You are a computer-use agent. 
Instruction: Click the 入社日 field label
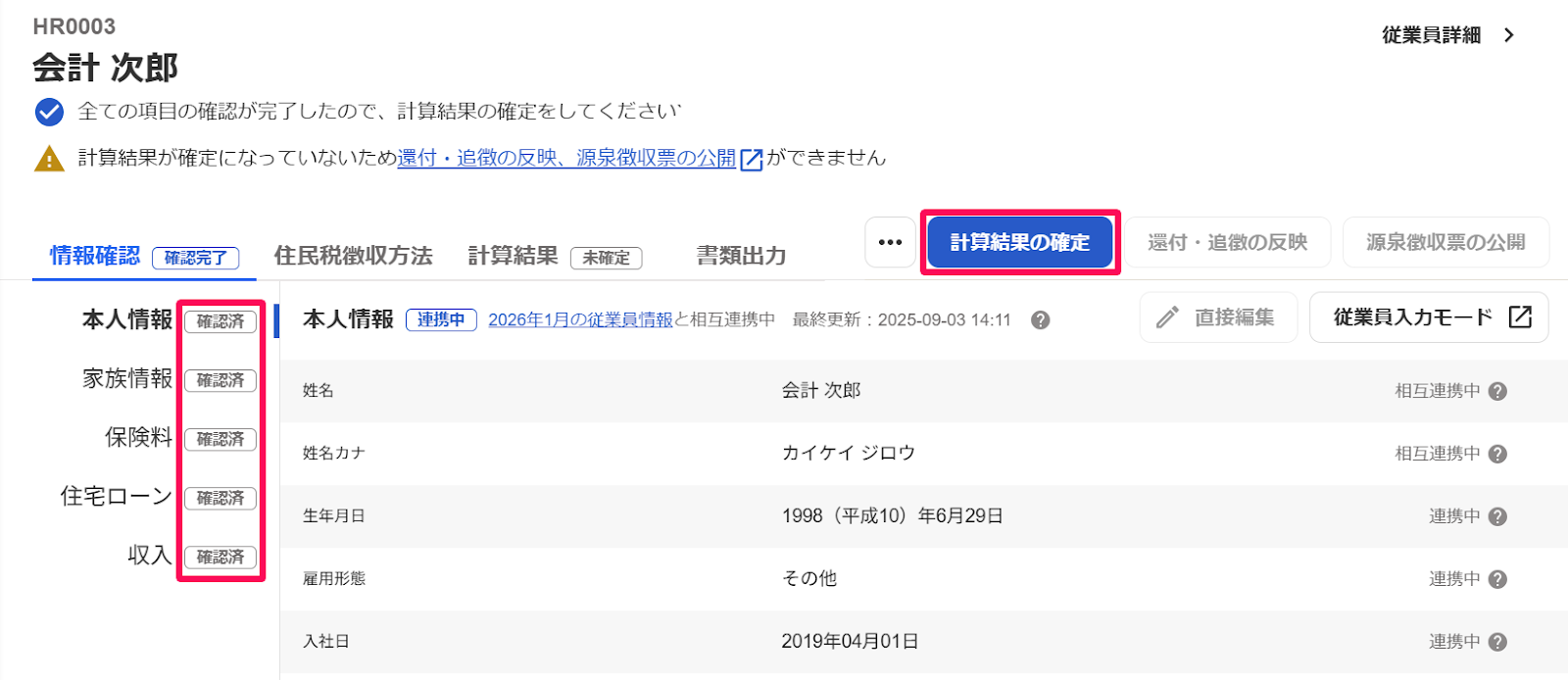326,641
